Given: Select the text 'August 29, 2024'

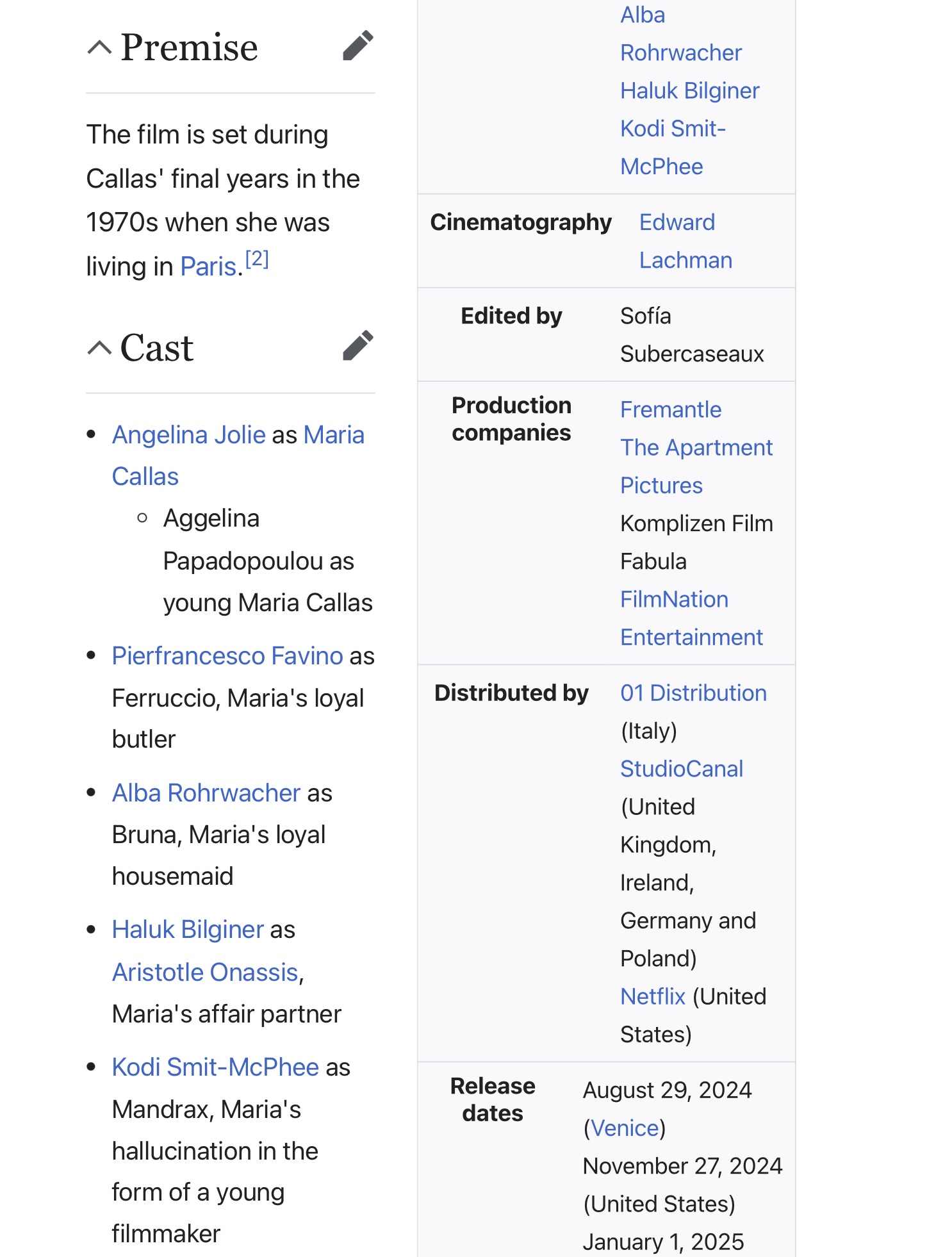Looking at the screenshot, I should pos(667,1090).
